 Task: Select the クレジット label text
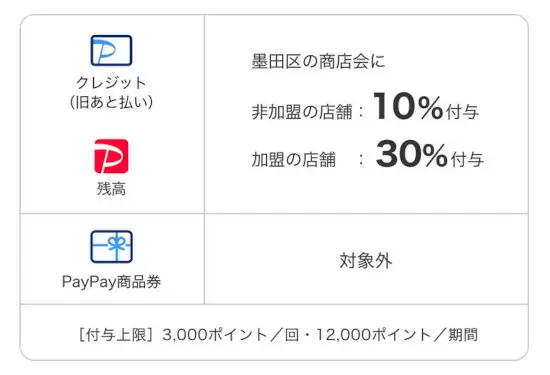(111, 83)
